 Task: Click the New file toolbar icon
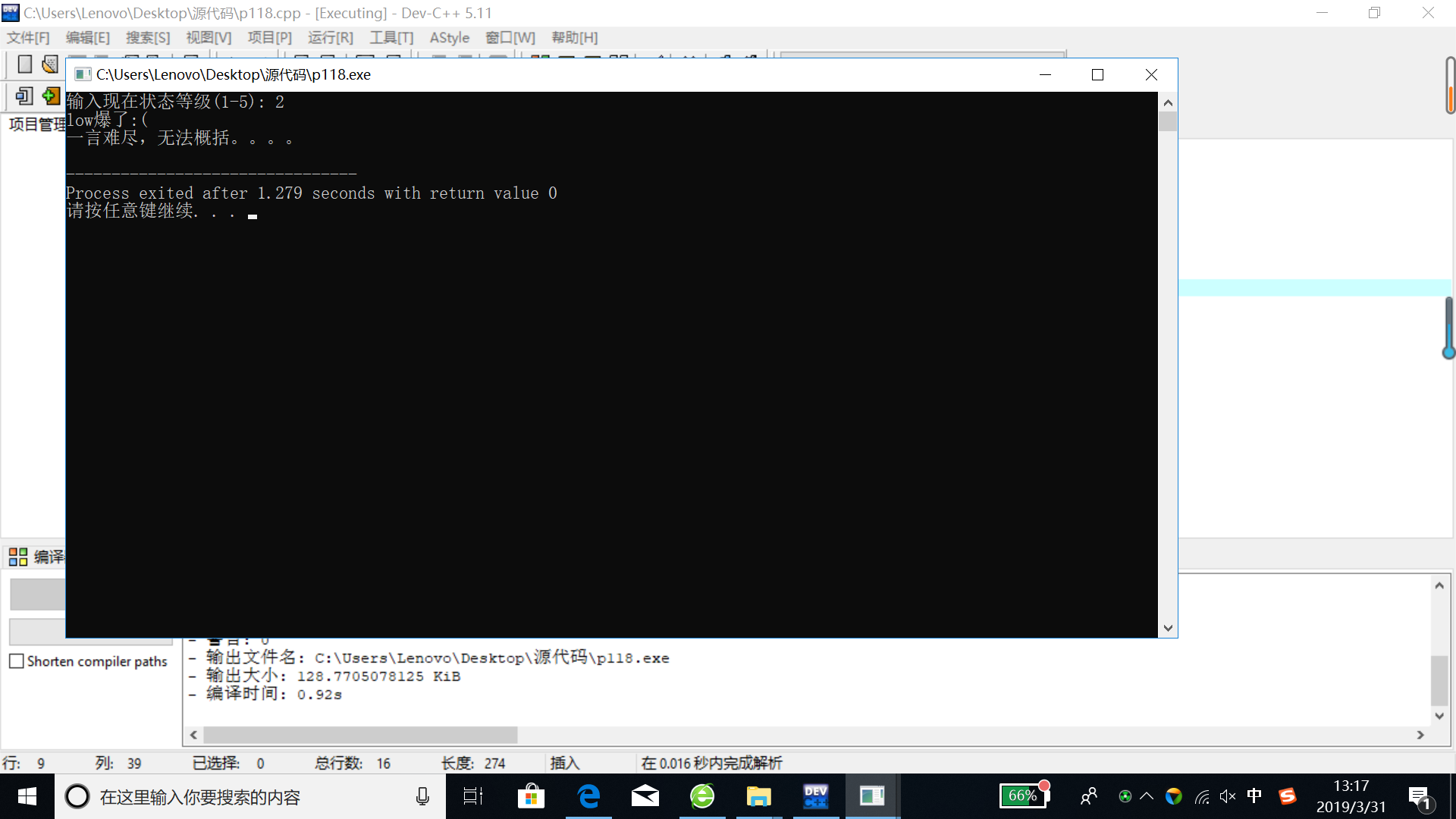tap(24, 64)
